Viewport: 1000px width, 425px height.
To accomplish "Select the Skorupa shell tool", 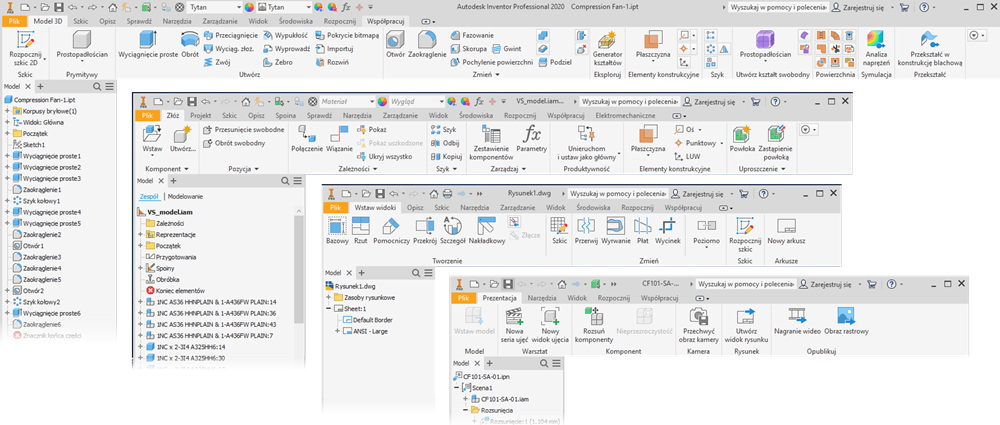I will point(469,48).
